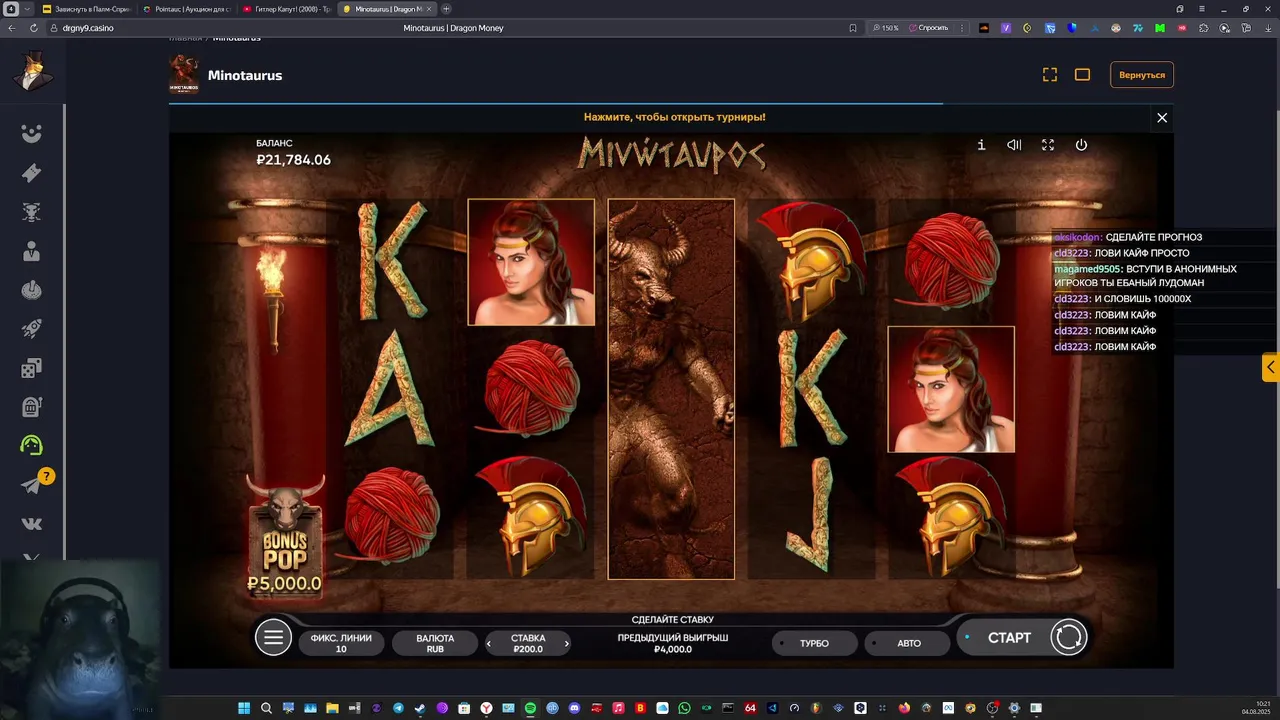Screen dimensions: 1280x720
Task: Open the green support headset icon
Action: (32, 446)
